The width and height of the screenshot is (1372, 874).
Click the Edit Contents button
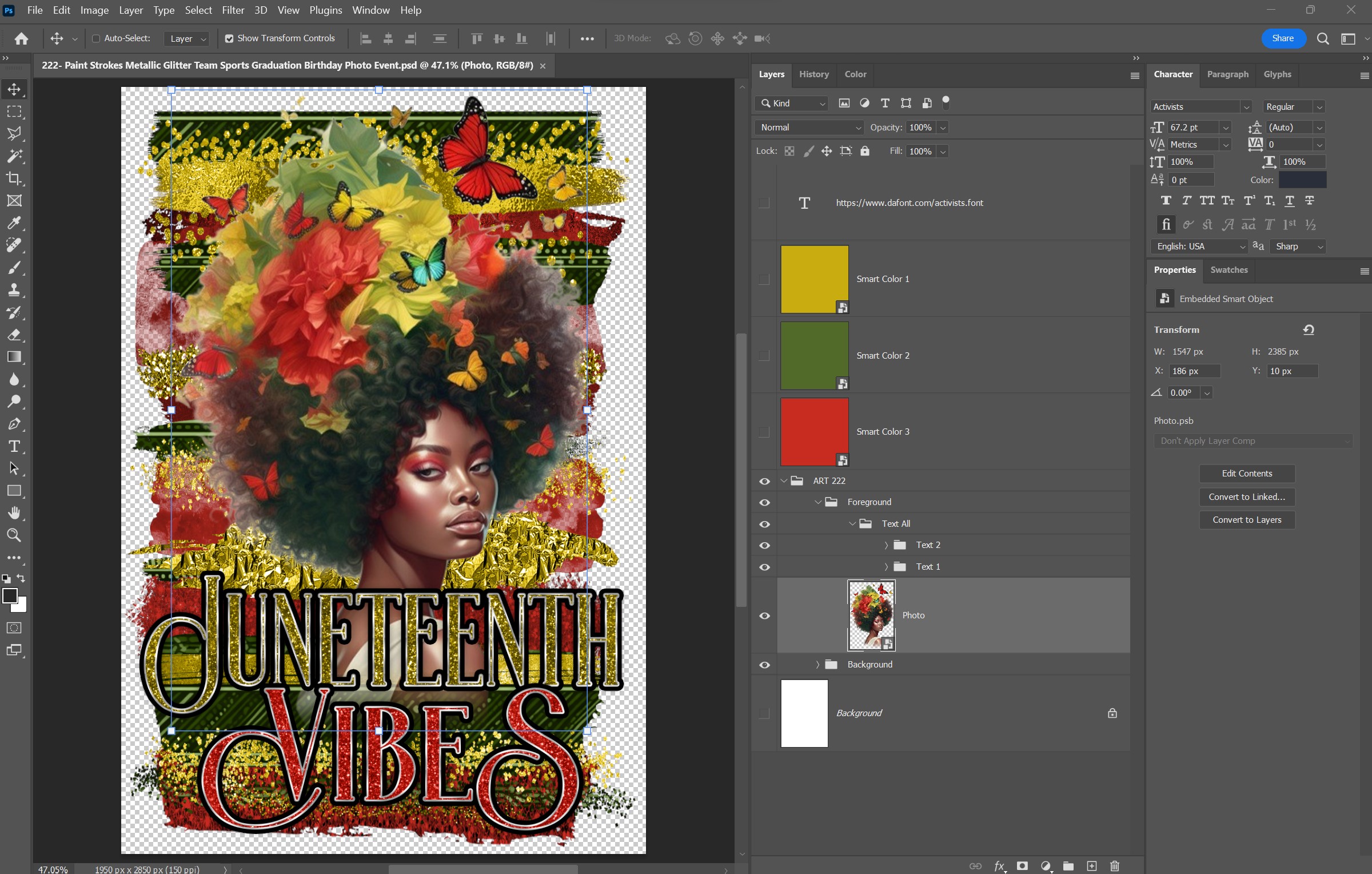[x=1247, y=474]
